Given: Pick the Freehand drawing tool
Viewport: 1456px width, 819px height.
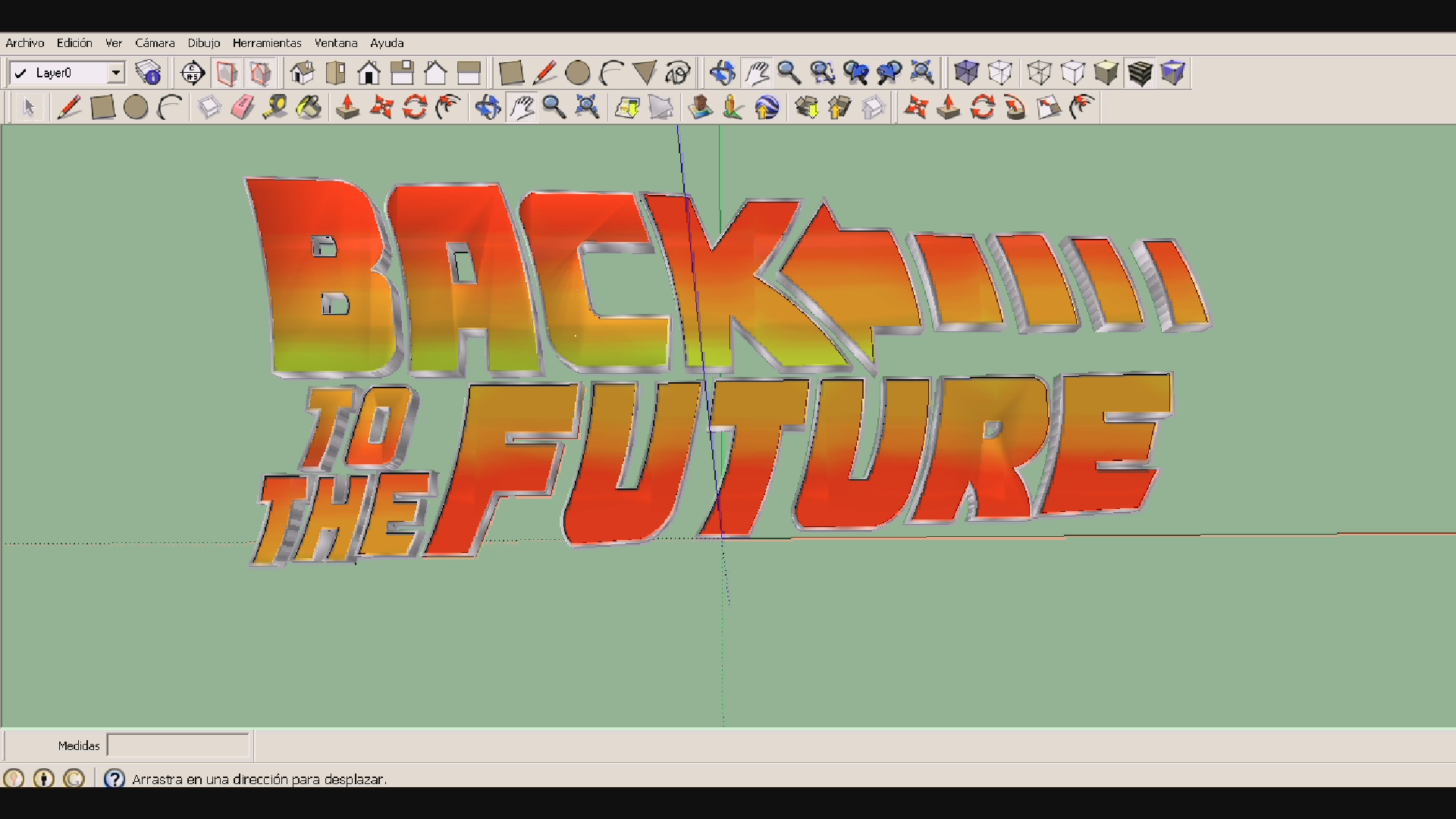Looking at the screenshot, I should coord(678,73).
